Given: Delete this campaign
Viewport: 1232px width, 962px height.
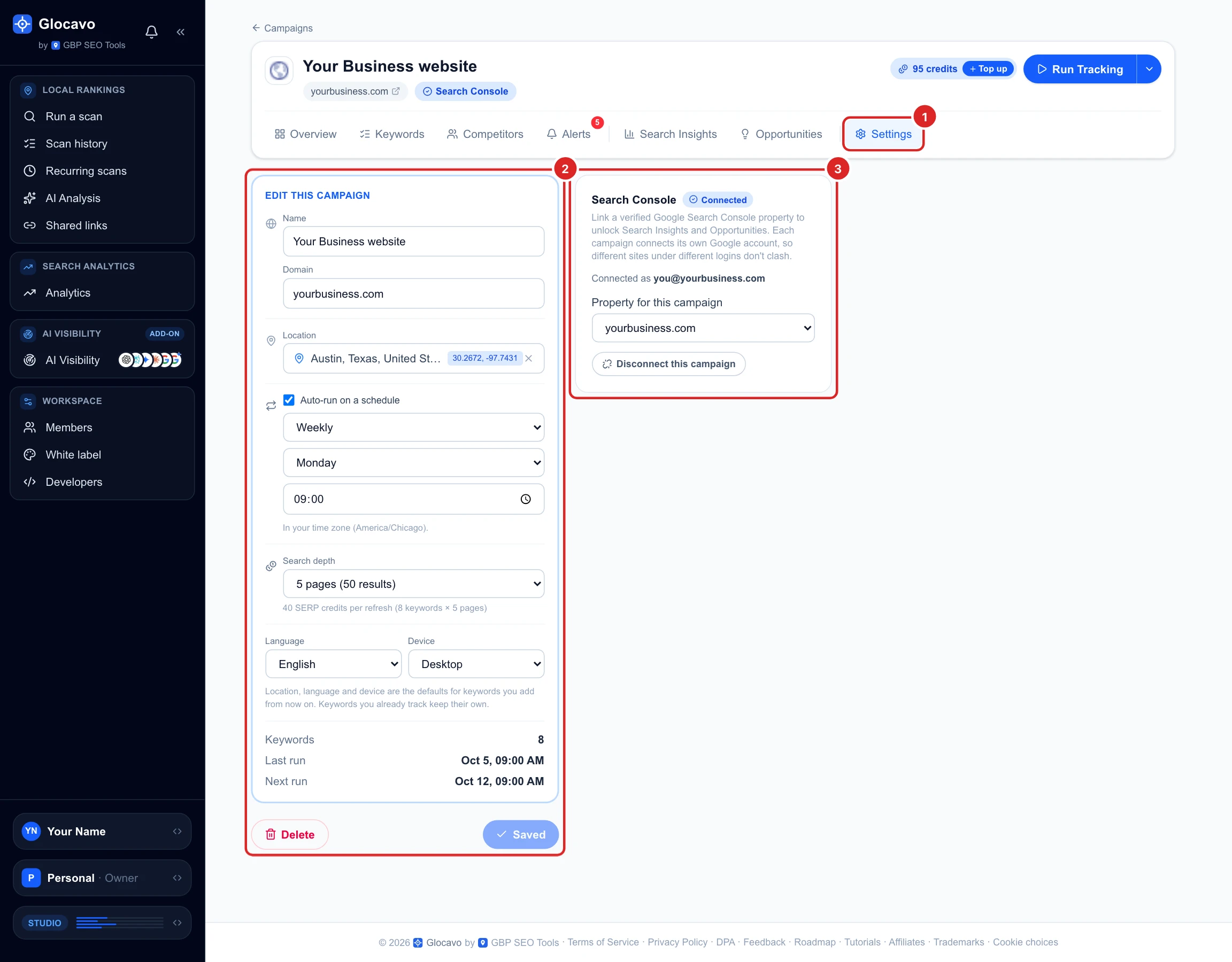Looking at the screenshot, I should [x=290, y=835].
